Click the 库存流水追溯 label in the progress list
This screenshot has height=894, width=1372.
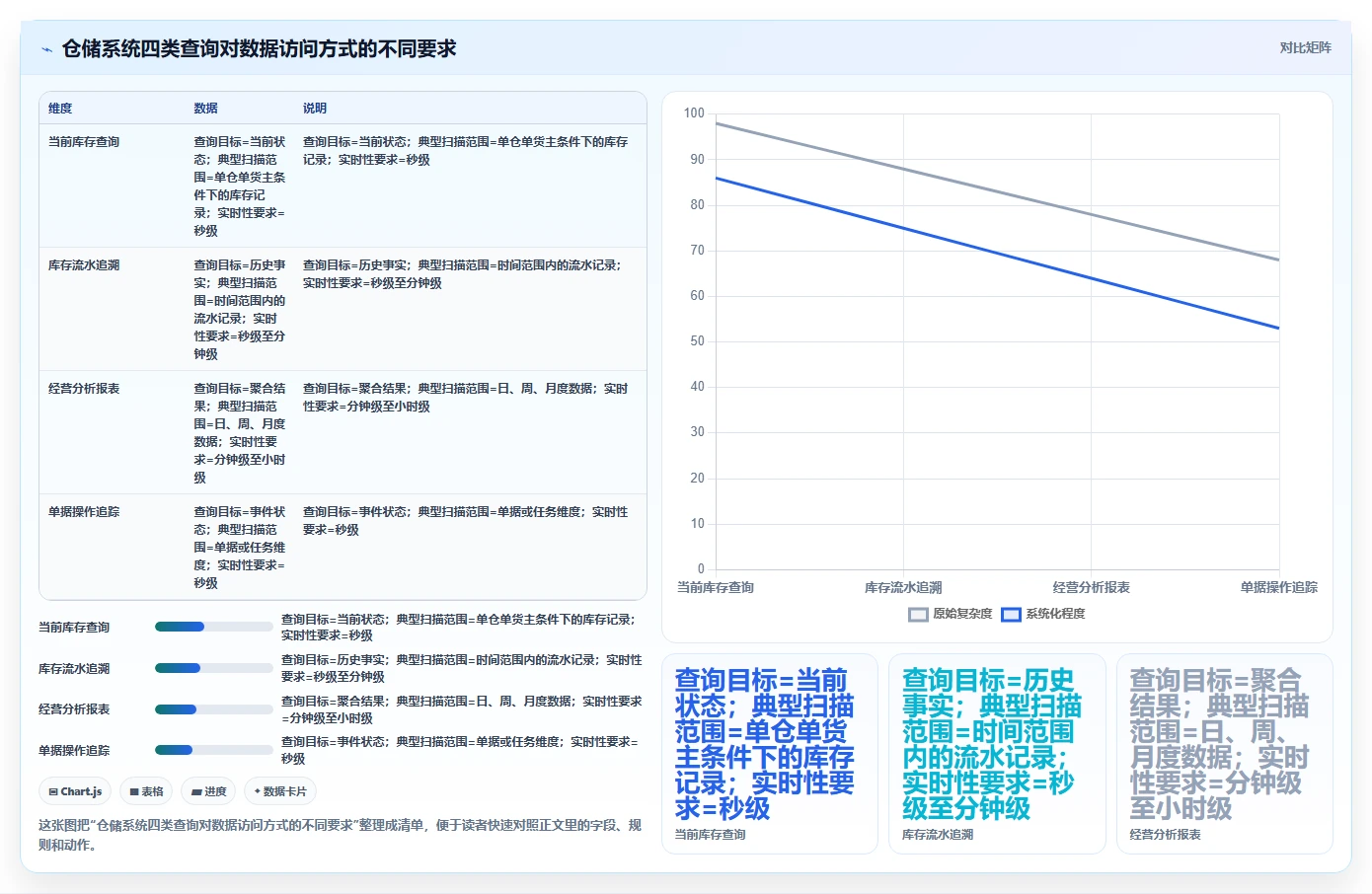click(x=74, y=669)
